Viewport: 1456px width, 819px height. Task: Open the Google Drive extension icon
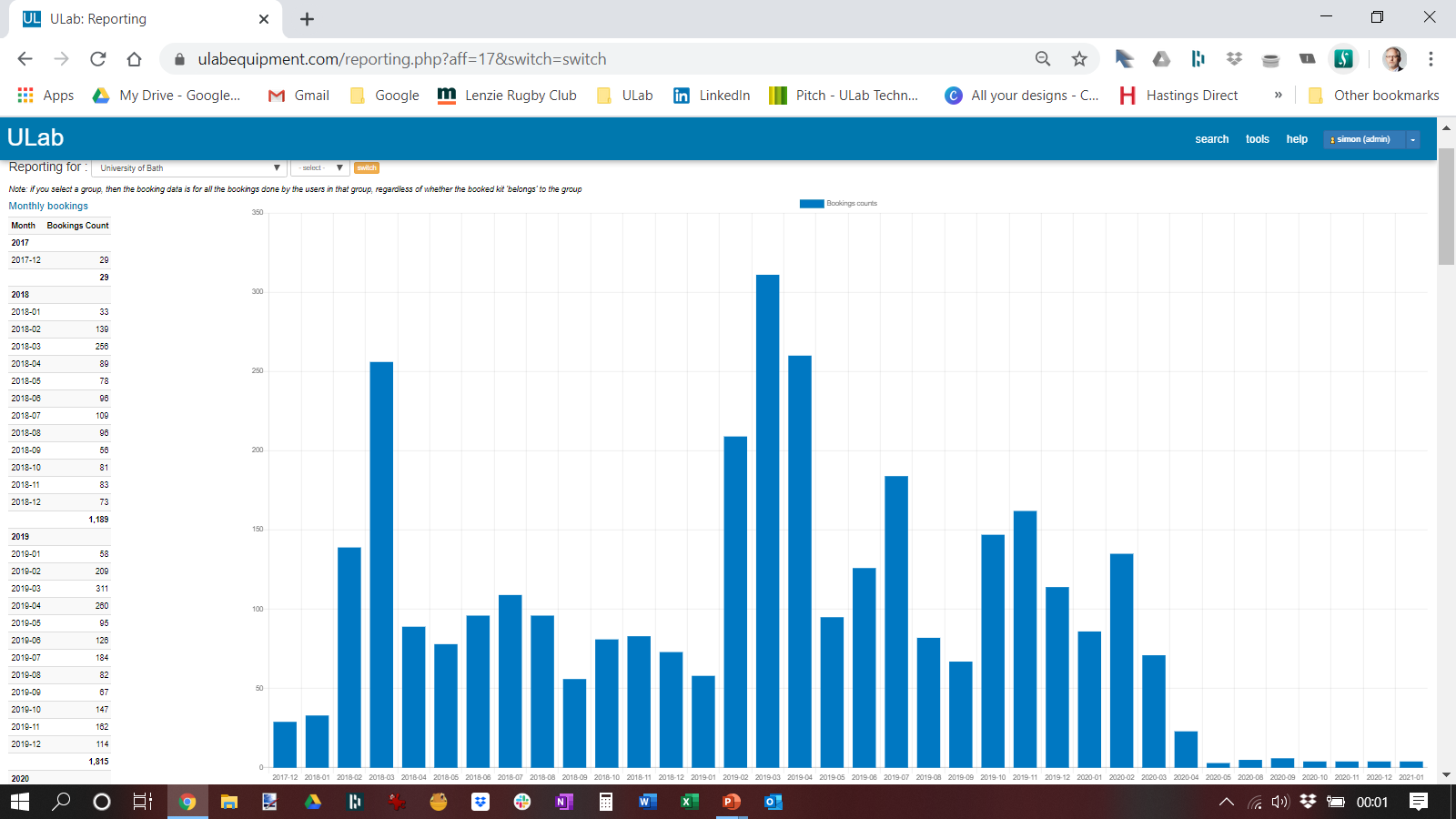click(x=1161, y=58)
